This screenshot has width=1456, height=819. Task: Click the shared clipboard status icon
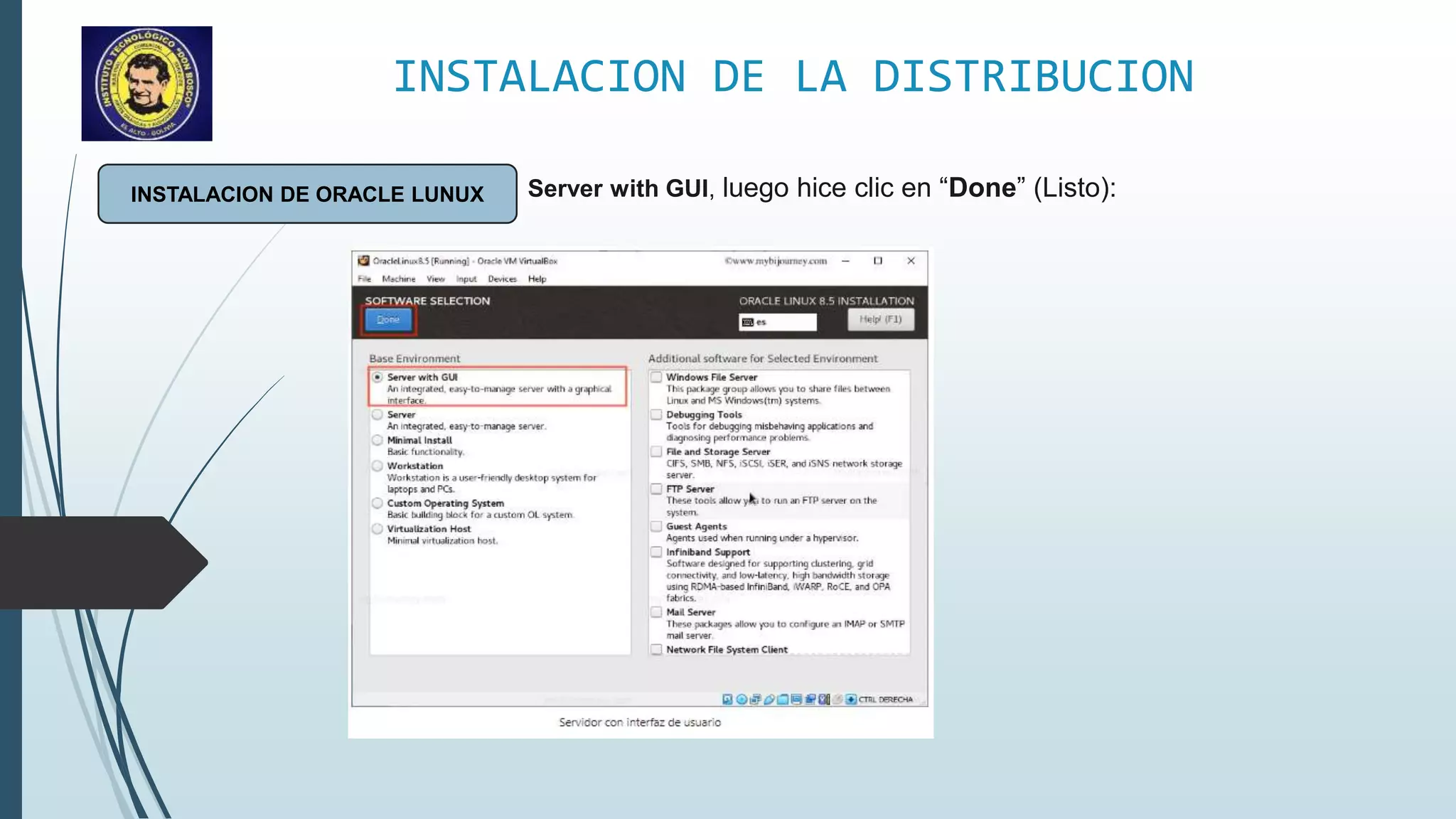coord(810,700)
